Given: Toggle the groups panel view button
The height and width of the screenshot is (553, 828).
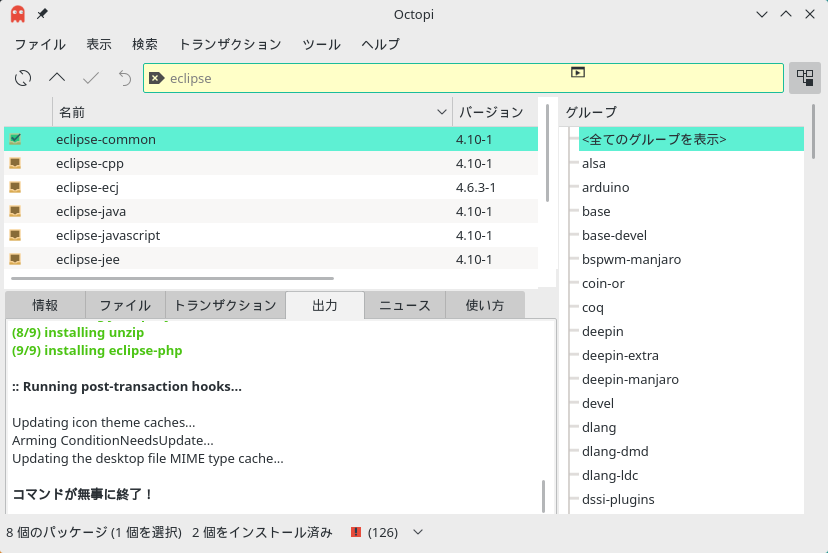Looking at the screenshot, I should click(805, 78).
